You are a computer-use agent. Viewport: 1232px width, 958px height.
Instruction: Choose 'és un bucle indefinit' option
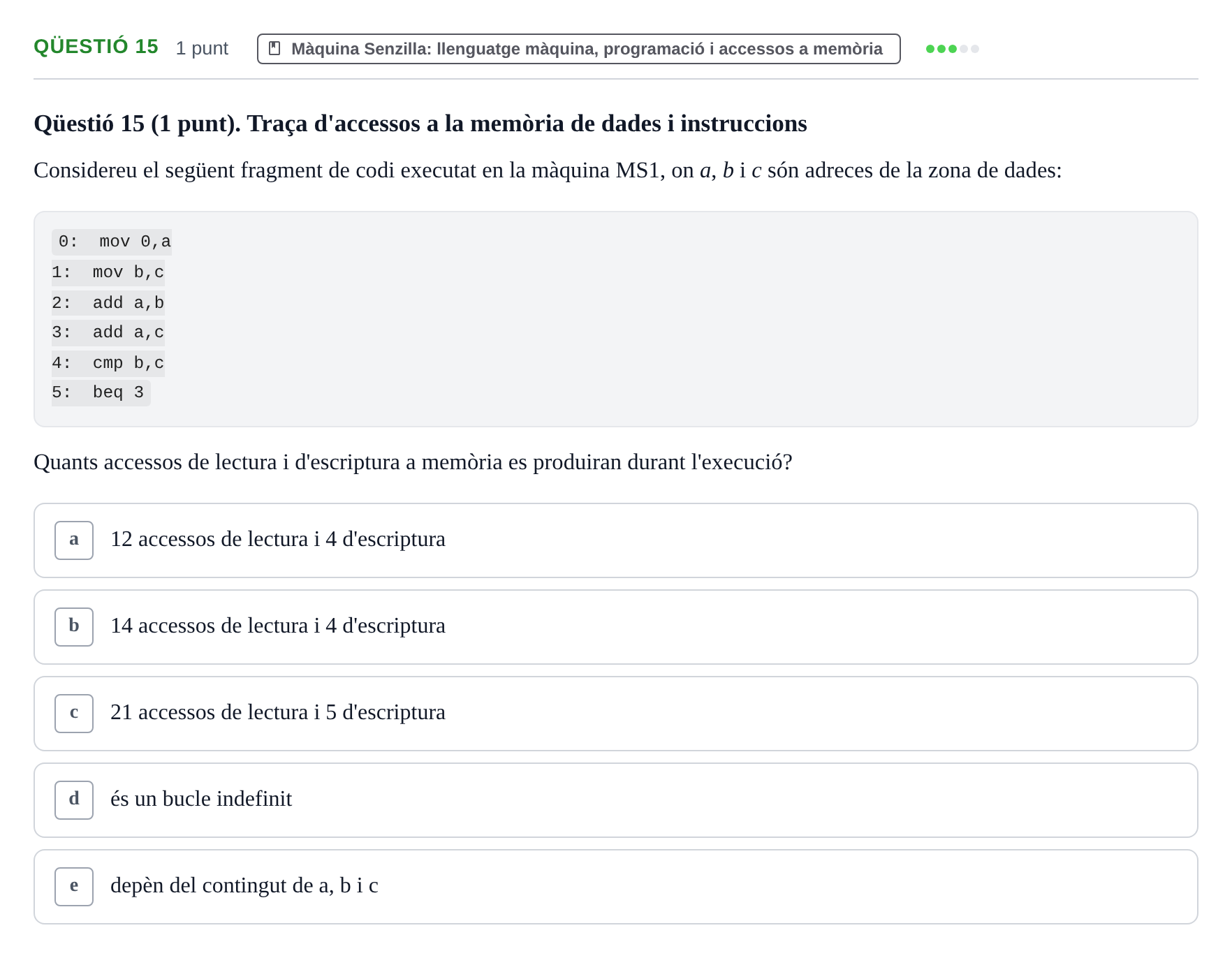(x=616, y=800)
